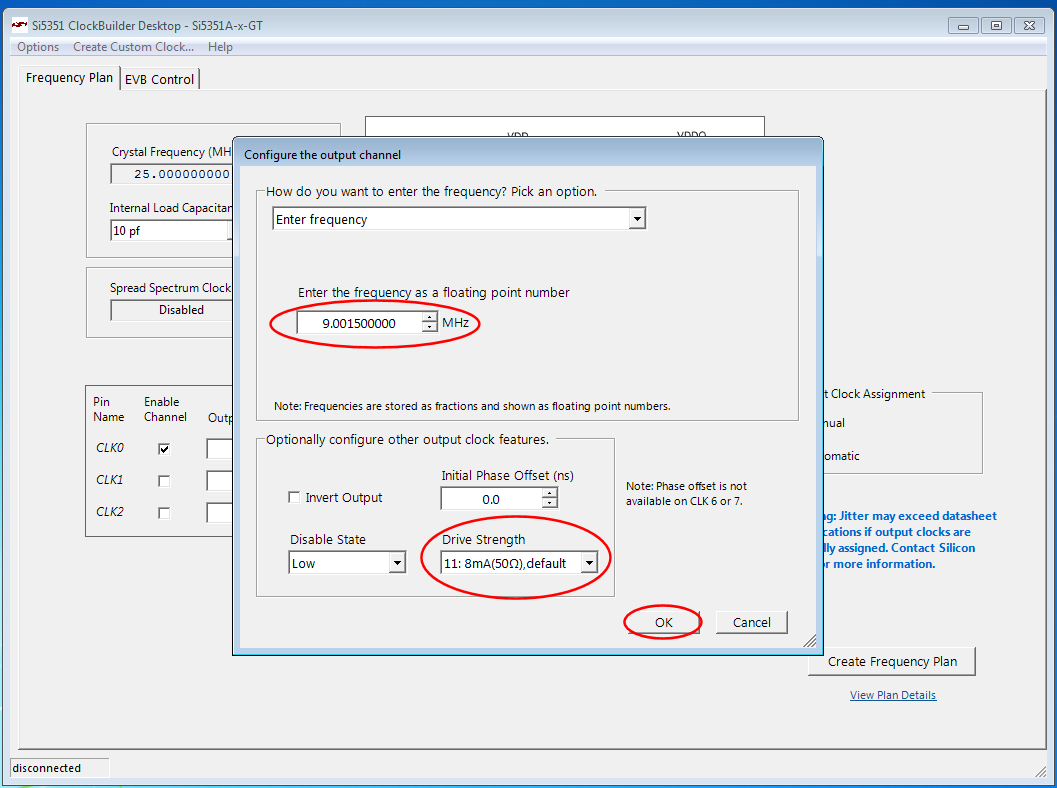Enable the CLK2 channel checkbox
The width and height of the screenshot is (1057, 788).
pos(164,513)
